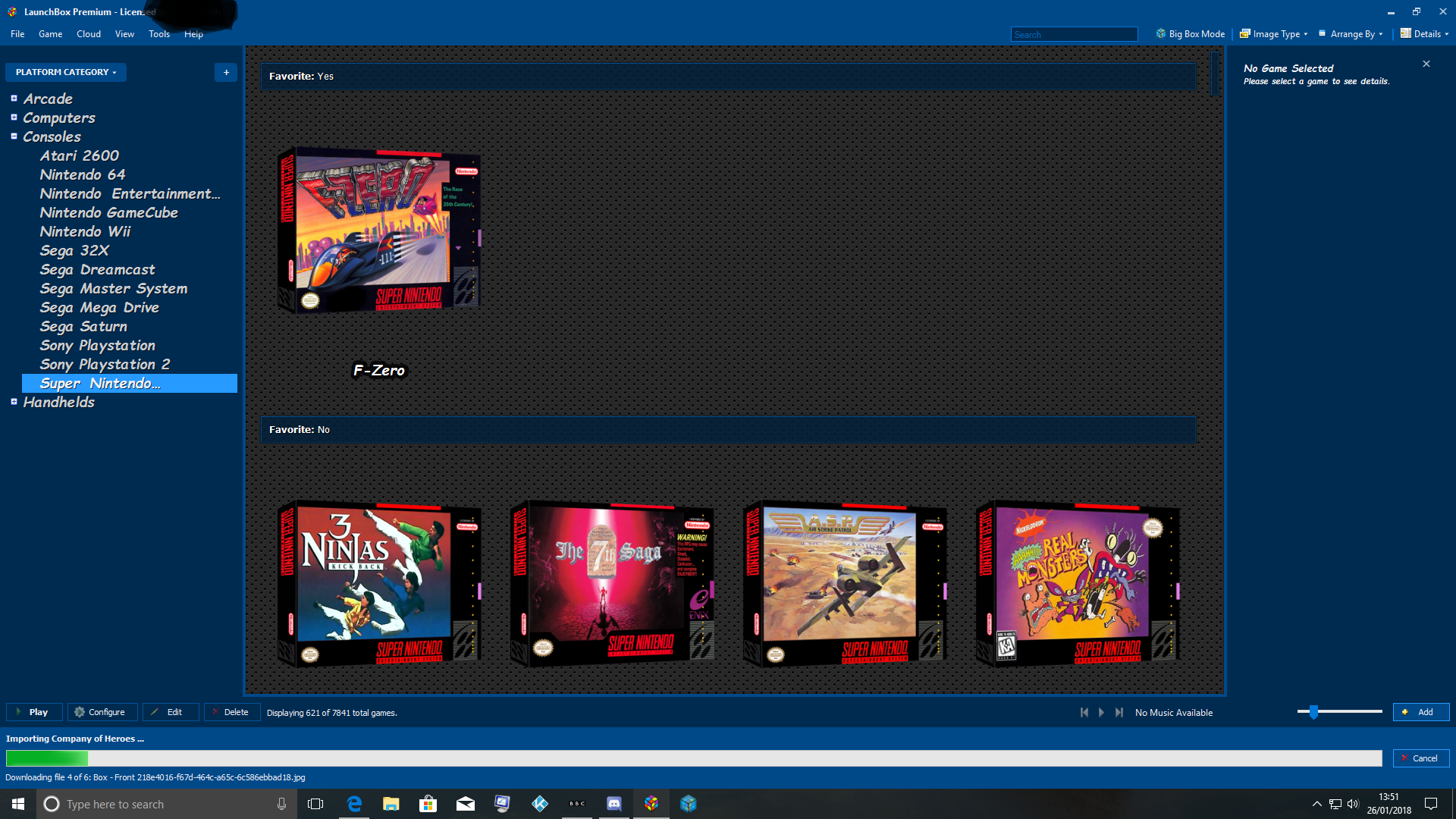Click the previous music track icon
The width and height of the screenshot is (1456, 819).
coord(1084,712)
